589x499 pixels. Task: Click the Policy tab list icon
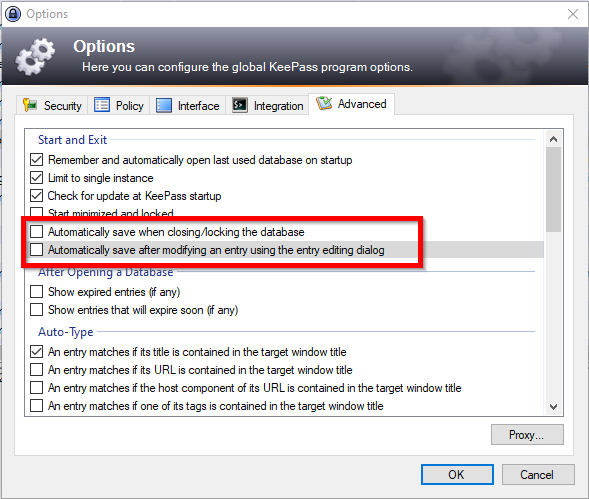point(102,105)
